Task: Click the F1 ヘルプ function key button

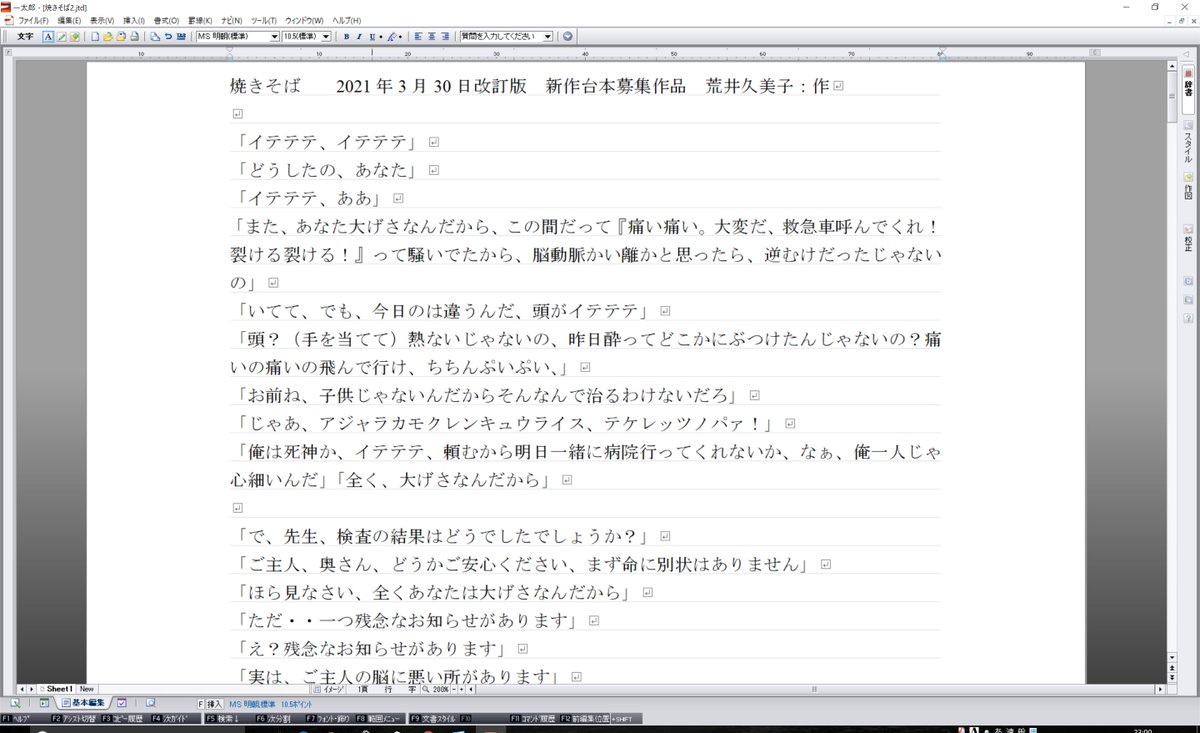Action: pos(24,718)
